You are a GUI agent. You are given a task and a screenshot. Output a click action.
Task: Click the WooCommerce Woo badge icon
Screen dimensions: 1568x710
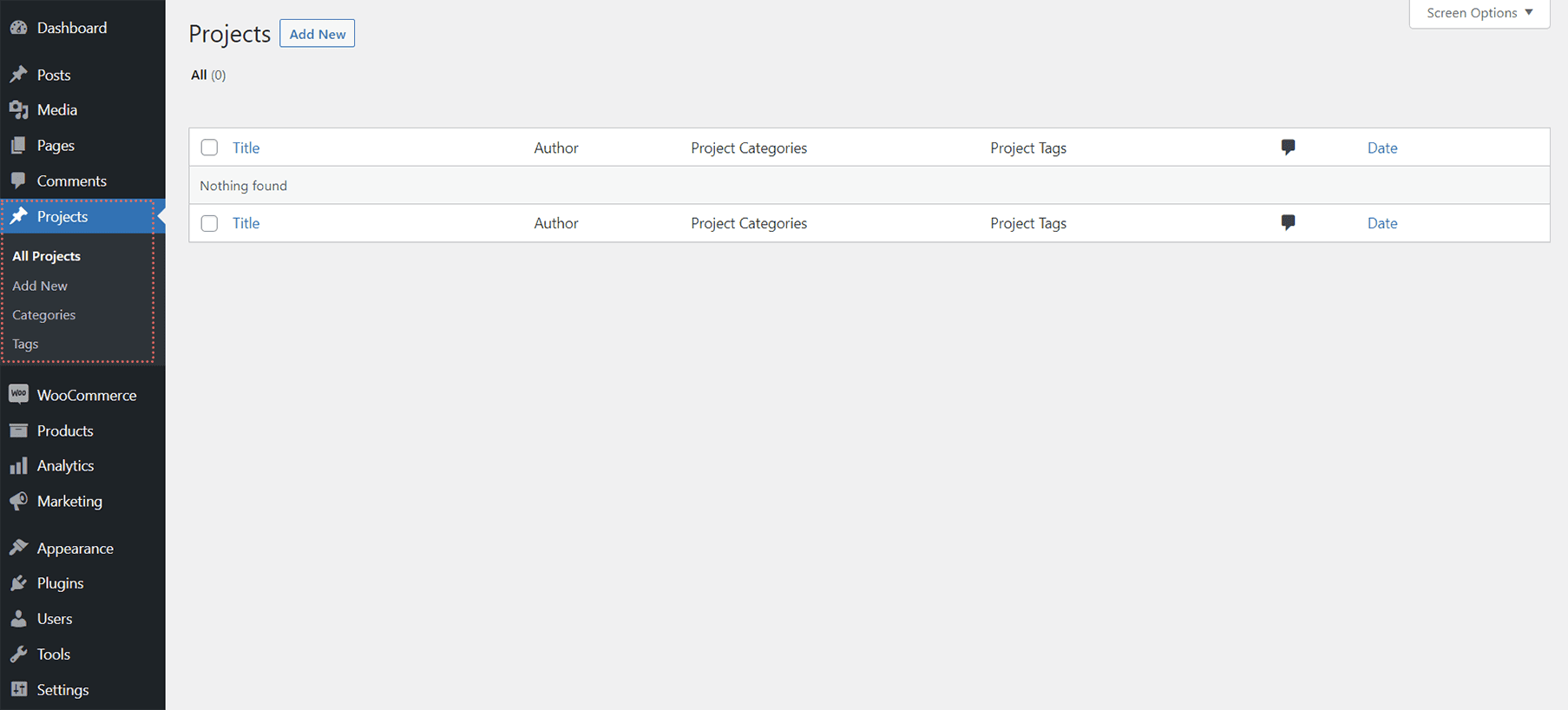click(19, 394)
